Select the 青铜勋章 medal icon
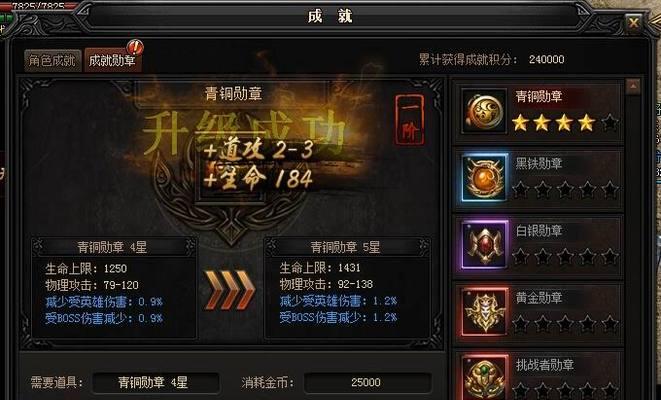661x400 pixels. click(484, 111)
